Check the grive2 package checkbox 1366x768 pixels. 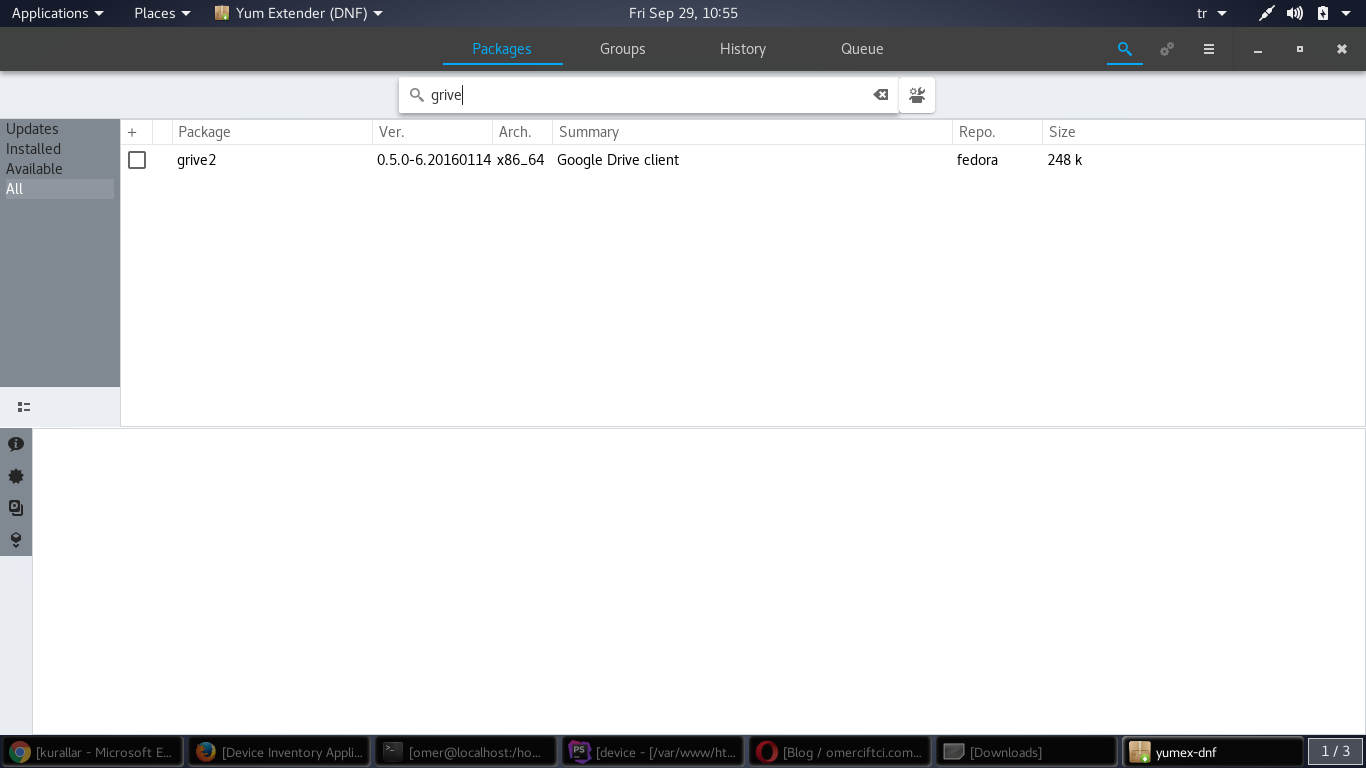pyautogui.click(x=137, y=160)
